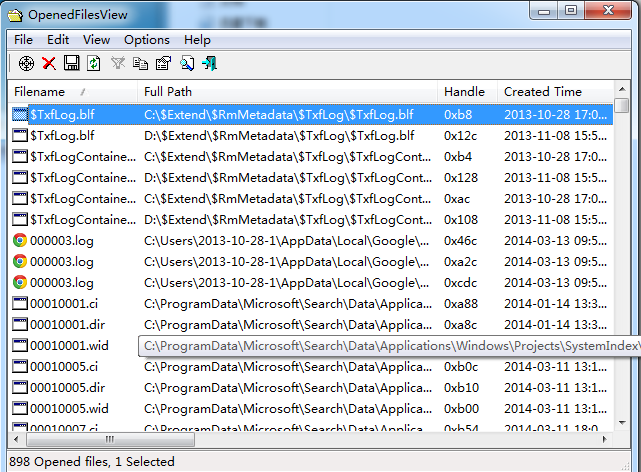Click the green refresh icon
The width and height of the screenshot is (641, 472).
(94, 63)
